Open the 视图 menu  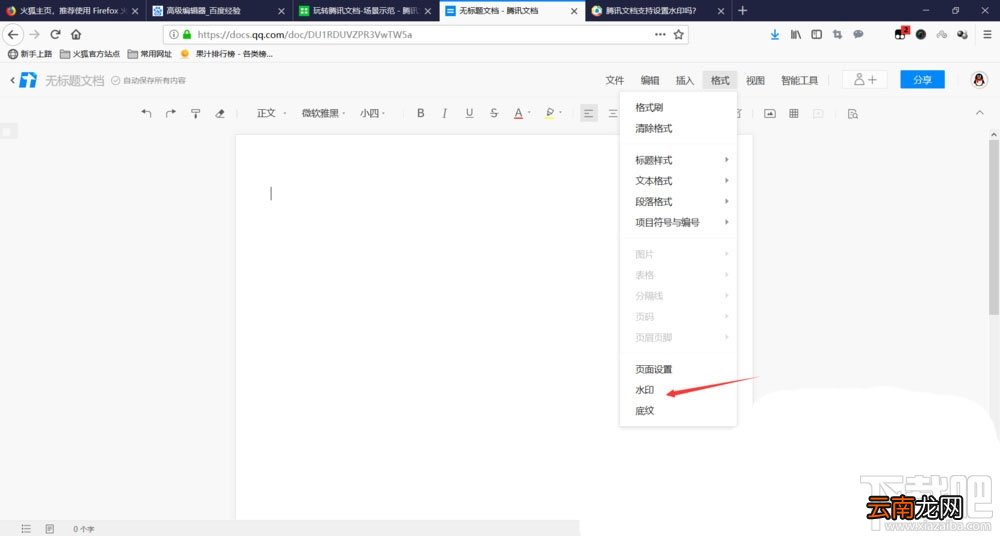(x=755, y=80)
